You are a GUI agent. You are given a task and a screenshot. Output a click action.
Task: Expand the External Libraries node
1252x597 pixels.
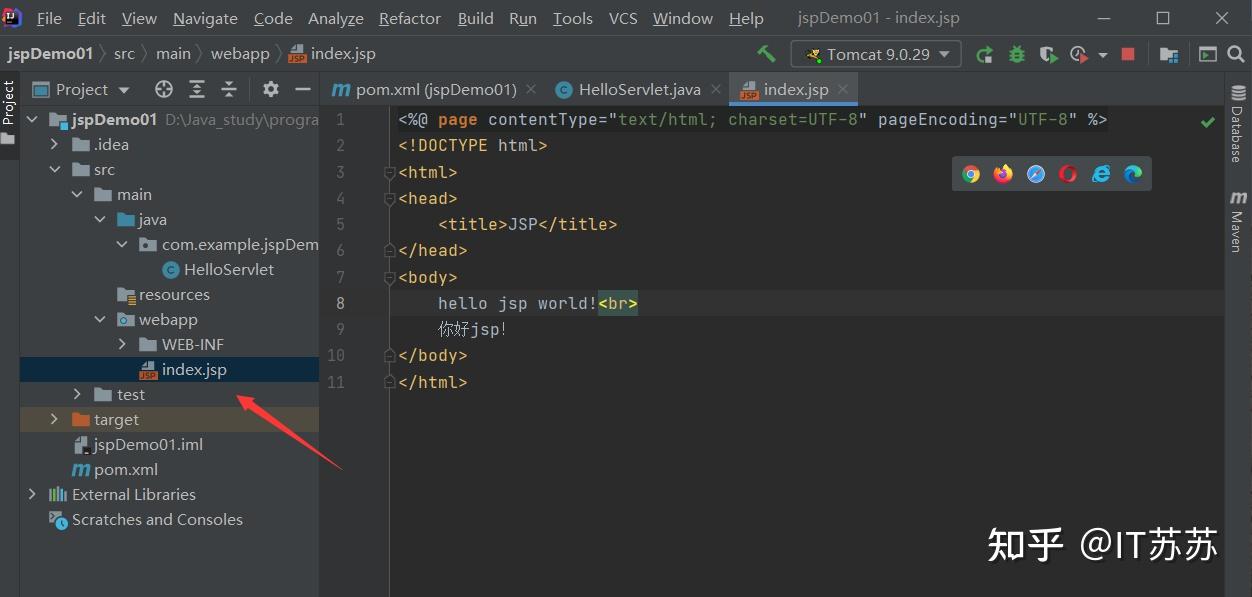32,494
